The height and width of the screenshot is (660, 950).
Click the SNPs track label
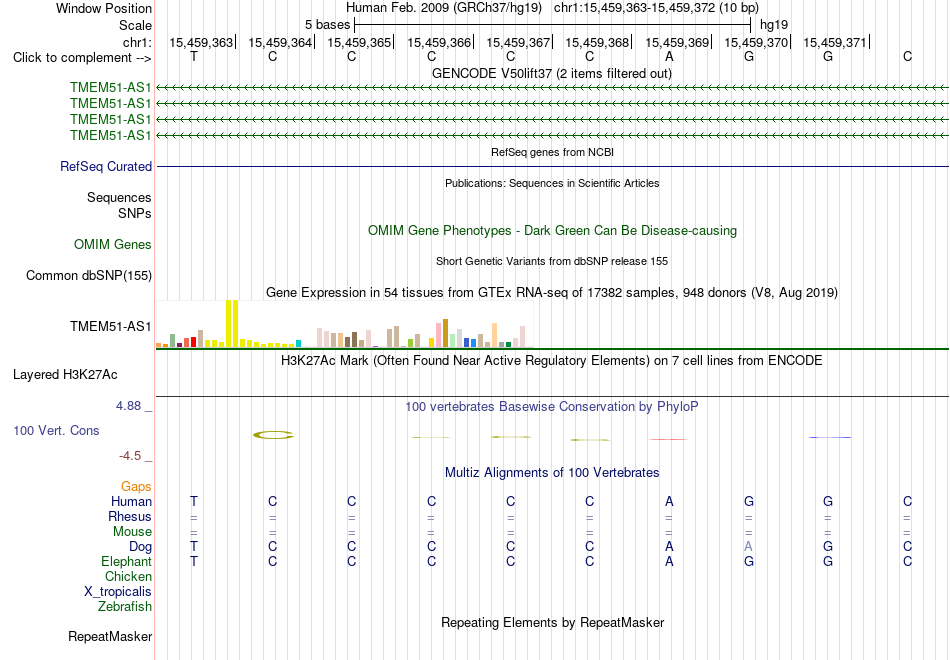pos(135,213)
